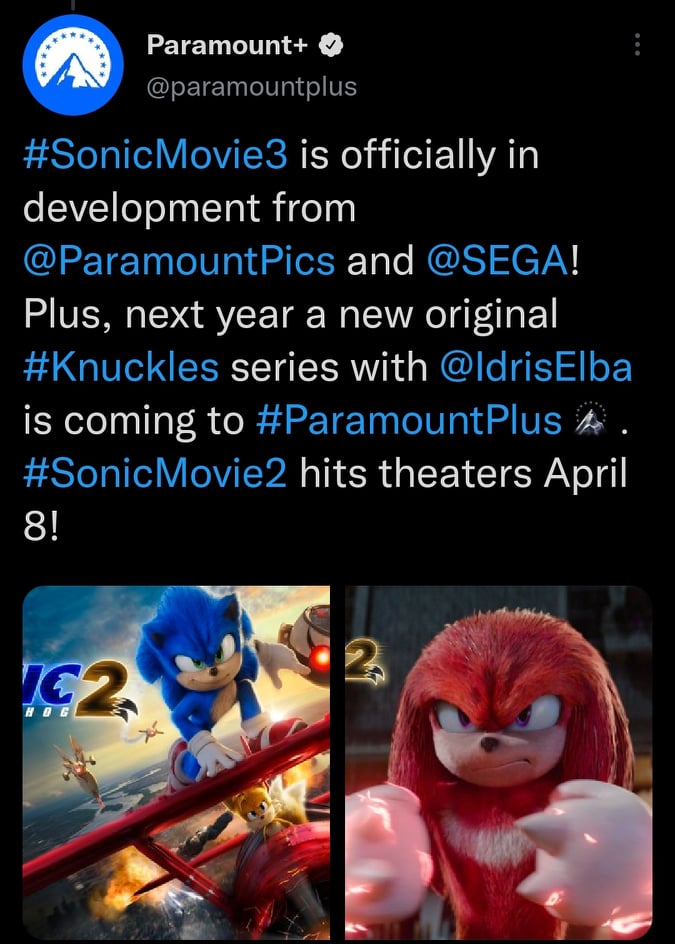This screenshot has height=944, width=675.
Task: Click the Paramount+ display name
Action: tap(226, 45)
